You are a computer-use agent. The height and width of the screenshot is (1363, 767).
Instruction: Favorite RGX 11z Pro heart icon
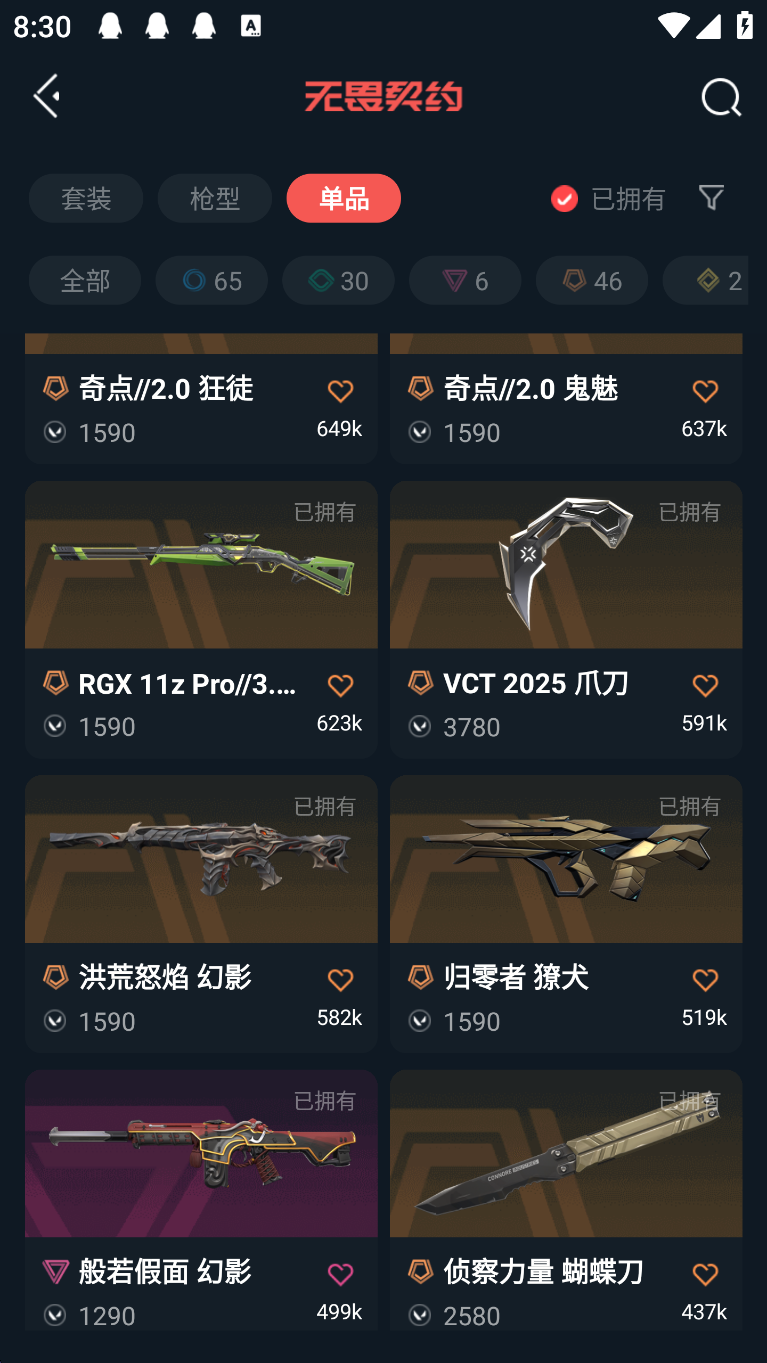pyautogui.click(x=340, y=685)
